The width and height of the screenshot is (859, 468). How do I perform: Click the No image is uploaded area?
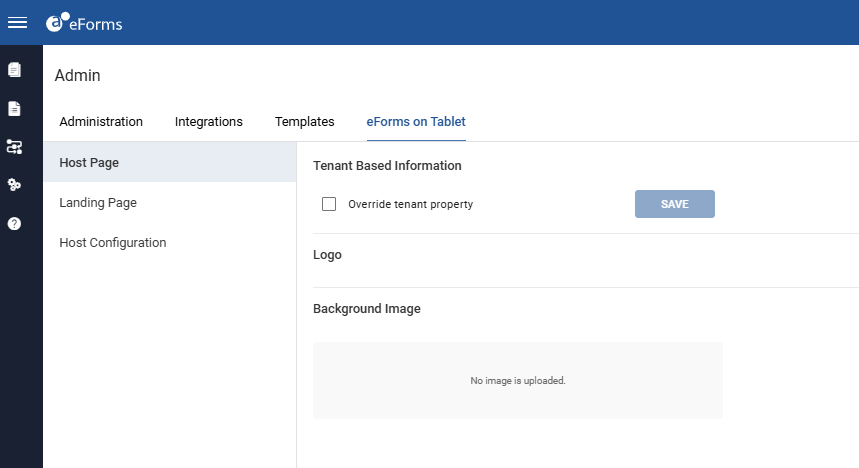(518, 380)
